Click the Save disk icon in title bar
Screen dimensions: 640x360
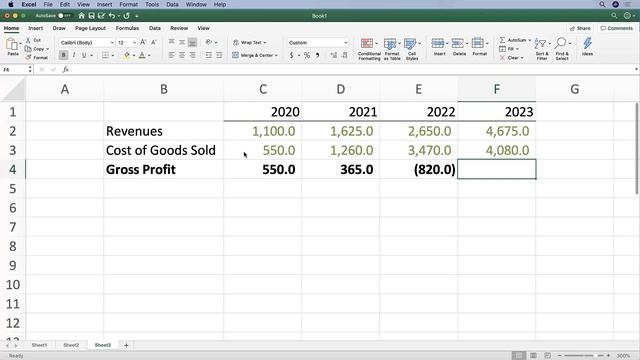pyautogui.click(x=91, y=16)
